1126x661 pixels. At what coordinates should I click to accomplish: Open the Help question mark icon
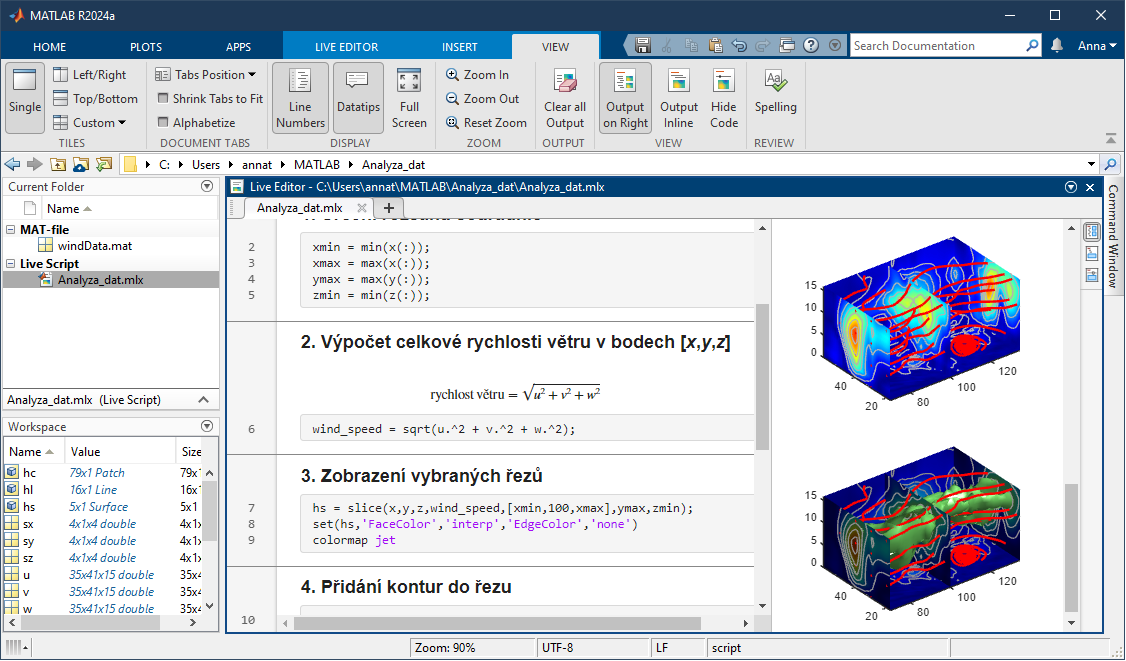[811, 45]
